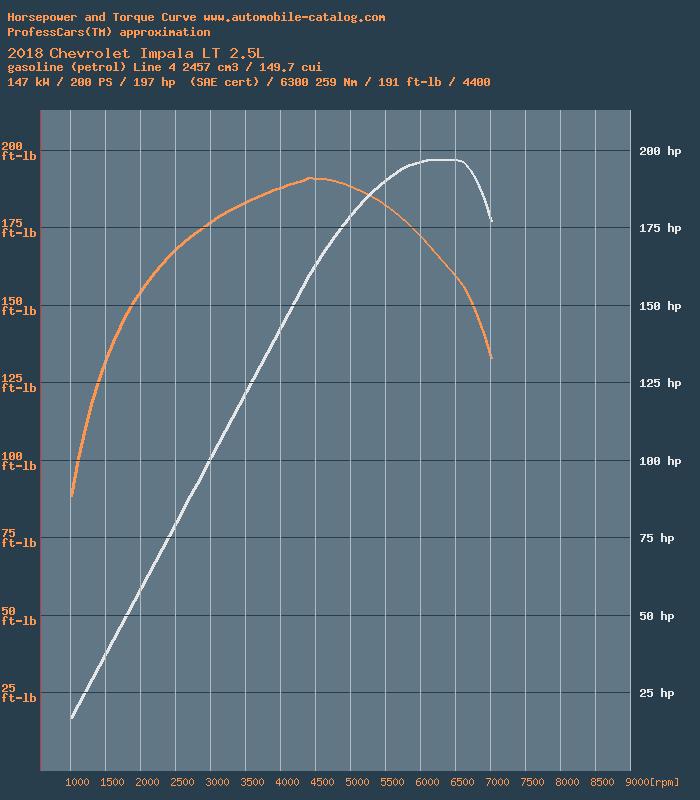
Task: Click the '4000' rpm axis label
Action: pyautogui.click(x=287, y=782)
